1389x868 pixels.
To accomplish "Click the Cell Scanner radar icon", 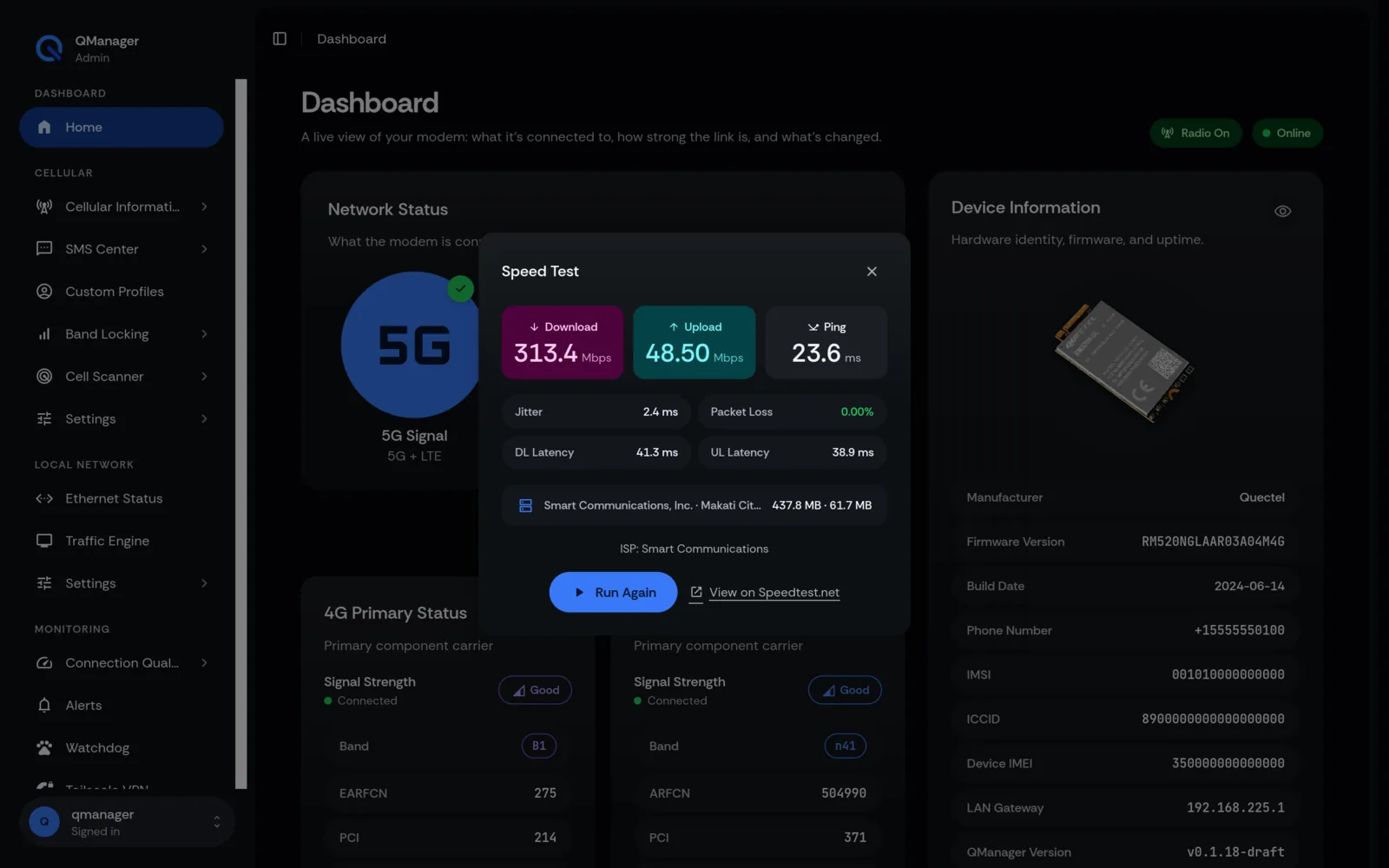I will (x=44, y=377).
